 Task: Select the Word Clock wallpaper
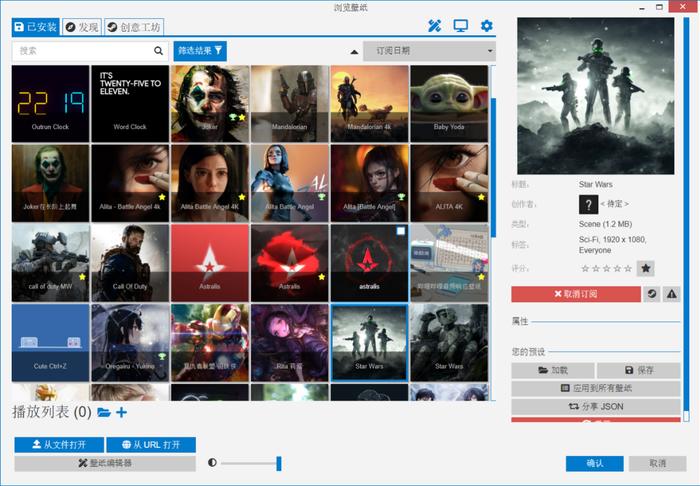point(130,104)
